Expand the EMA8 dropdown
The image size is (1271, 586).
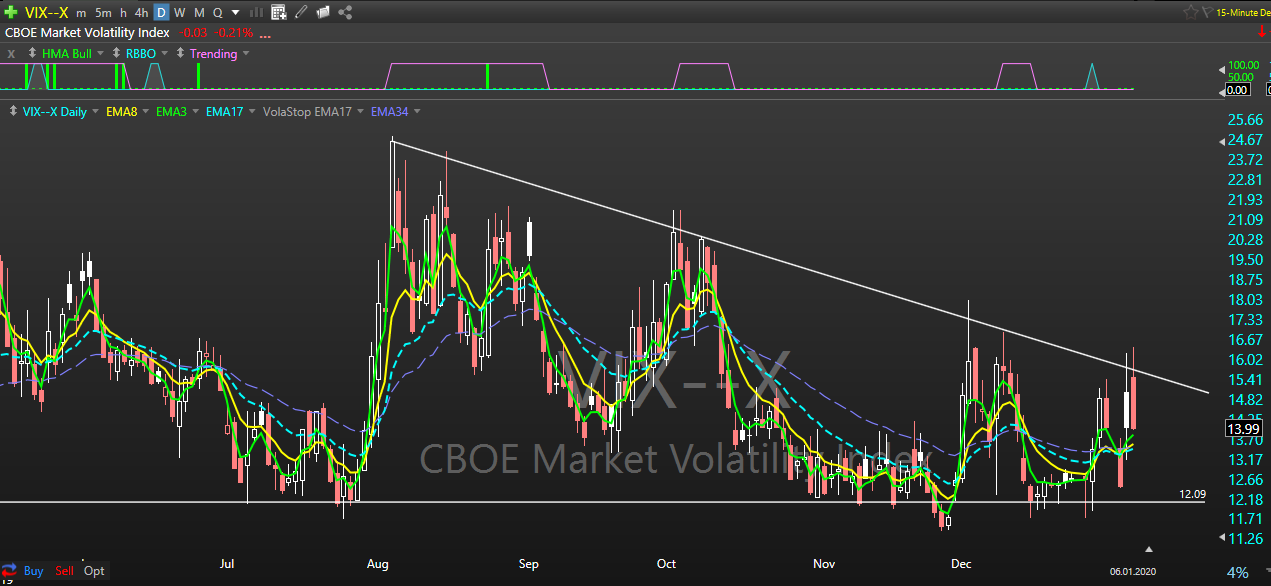point(146,112)
